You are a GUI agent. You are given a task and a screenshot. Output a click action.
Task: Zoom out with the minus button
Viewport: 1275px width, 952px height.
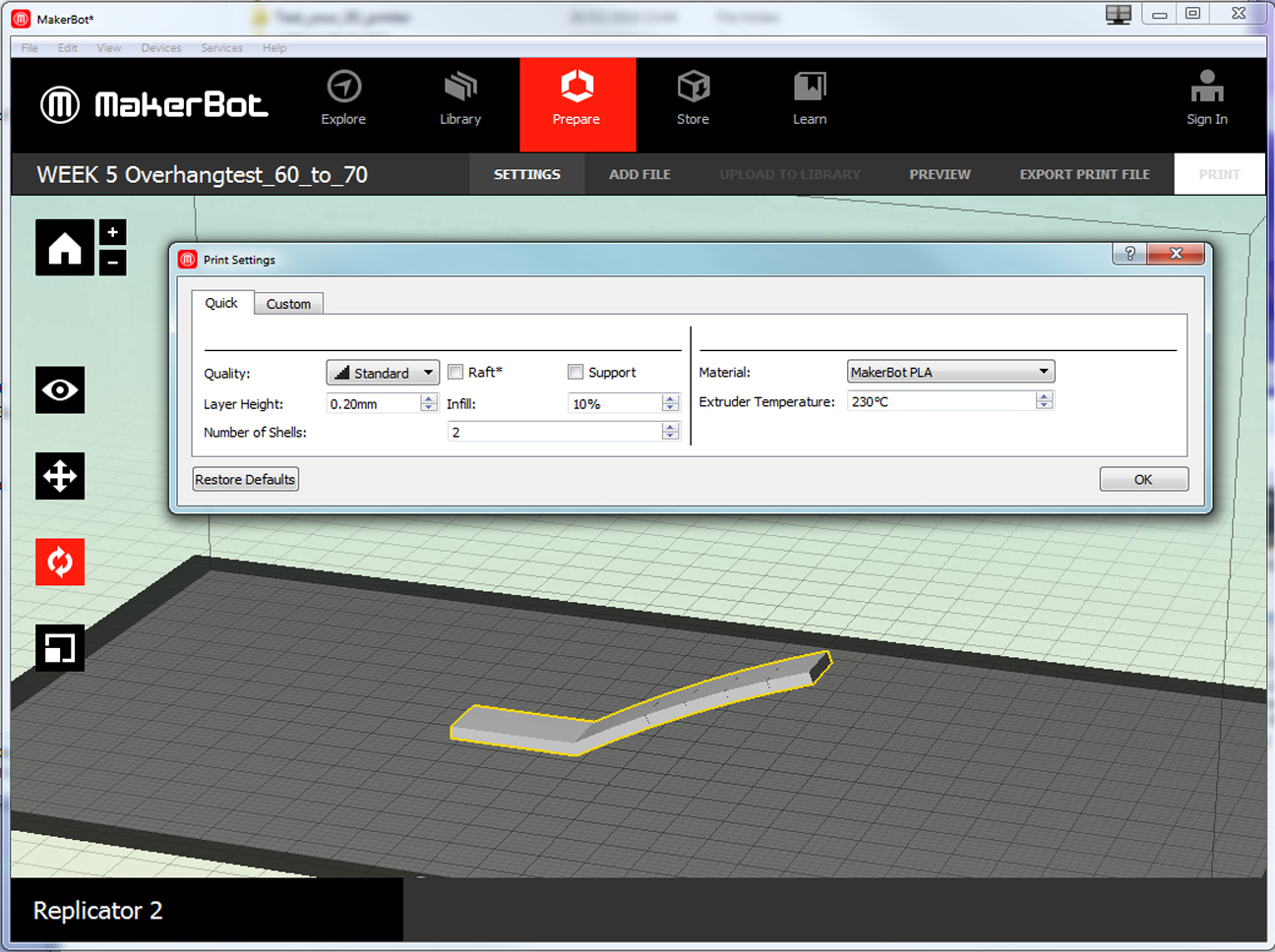113,263
